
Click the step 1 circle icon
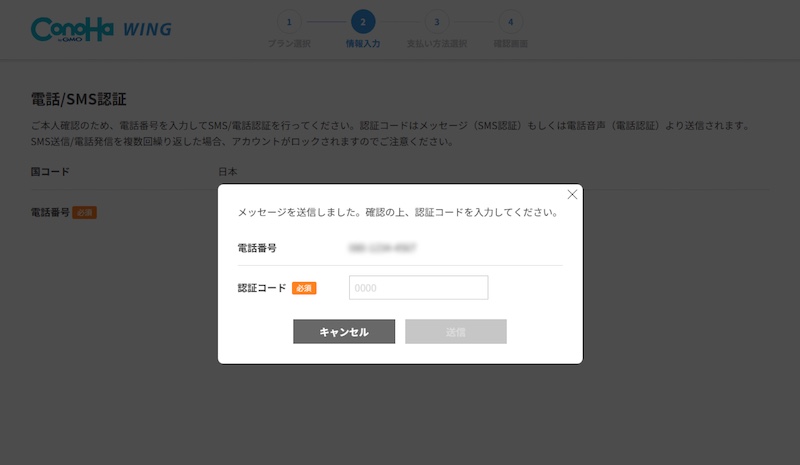[288, 21]
